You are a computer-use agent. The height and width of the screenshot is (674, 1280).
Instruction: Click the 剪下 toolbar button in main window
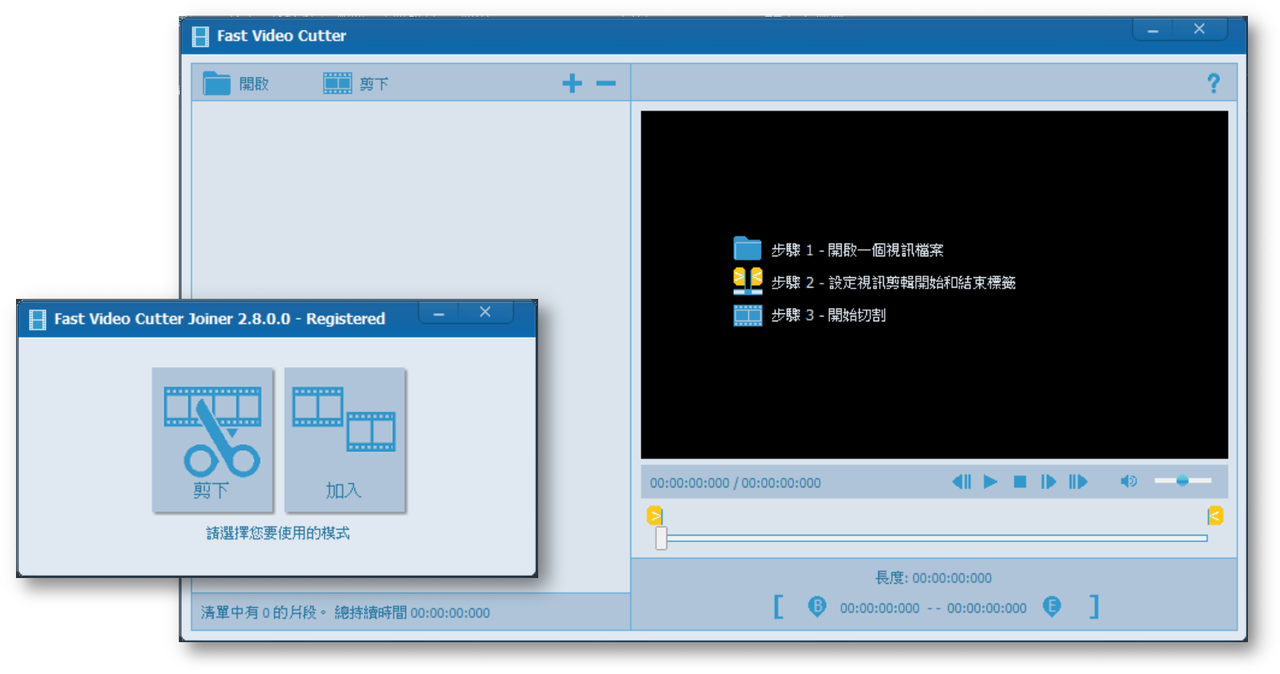[x=356, y=84]
